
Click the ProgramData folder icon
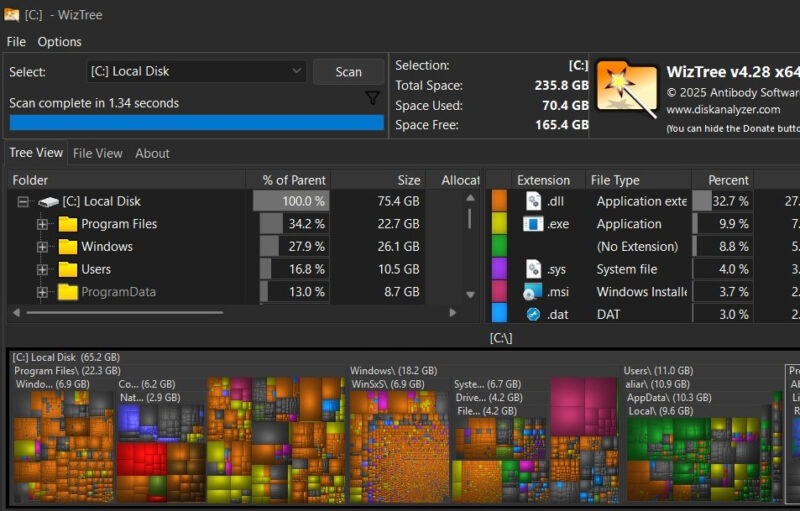point(68,292)
